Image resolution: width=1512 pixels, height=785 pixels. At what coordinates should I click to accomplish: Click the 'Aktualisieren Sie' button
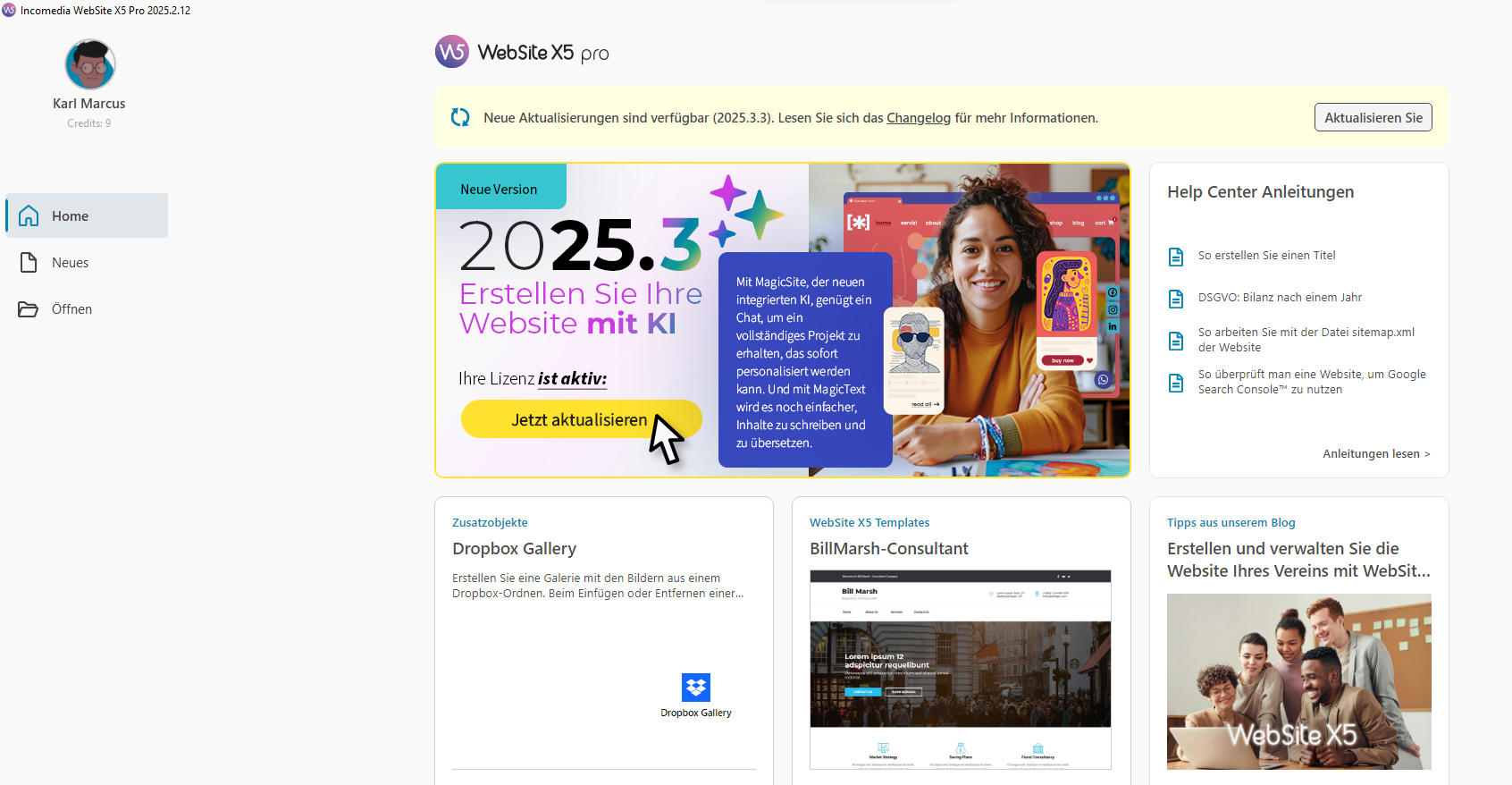pyautogui.click(x=1373, y=117)
